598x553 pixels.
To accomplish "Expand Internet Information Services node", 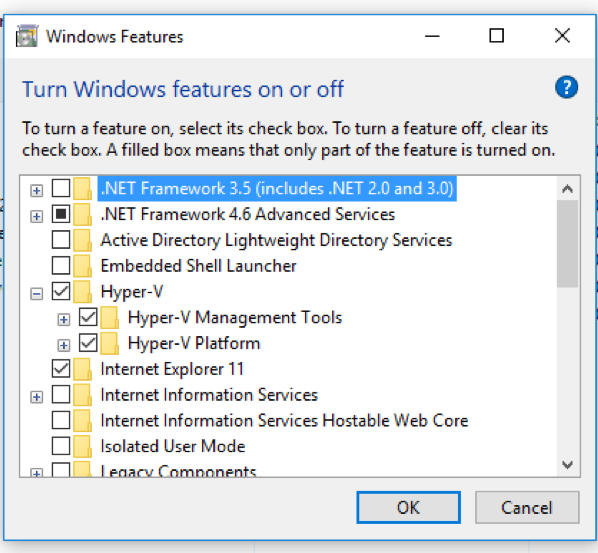I will pyautogui.click(x=37, y=397).
